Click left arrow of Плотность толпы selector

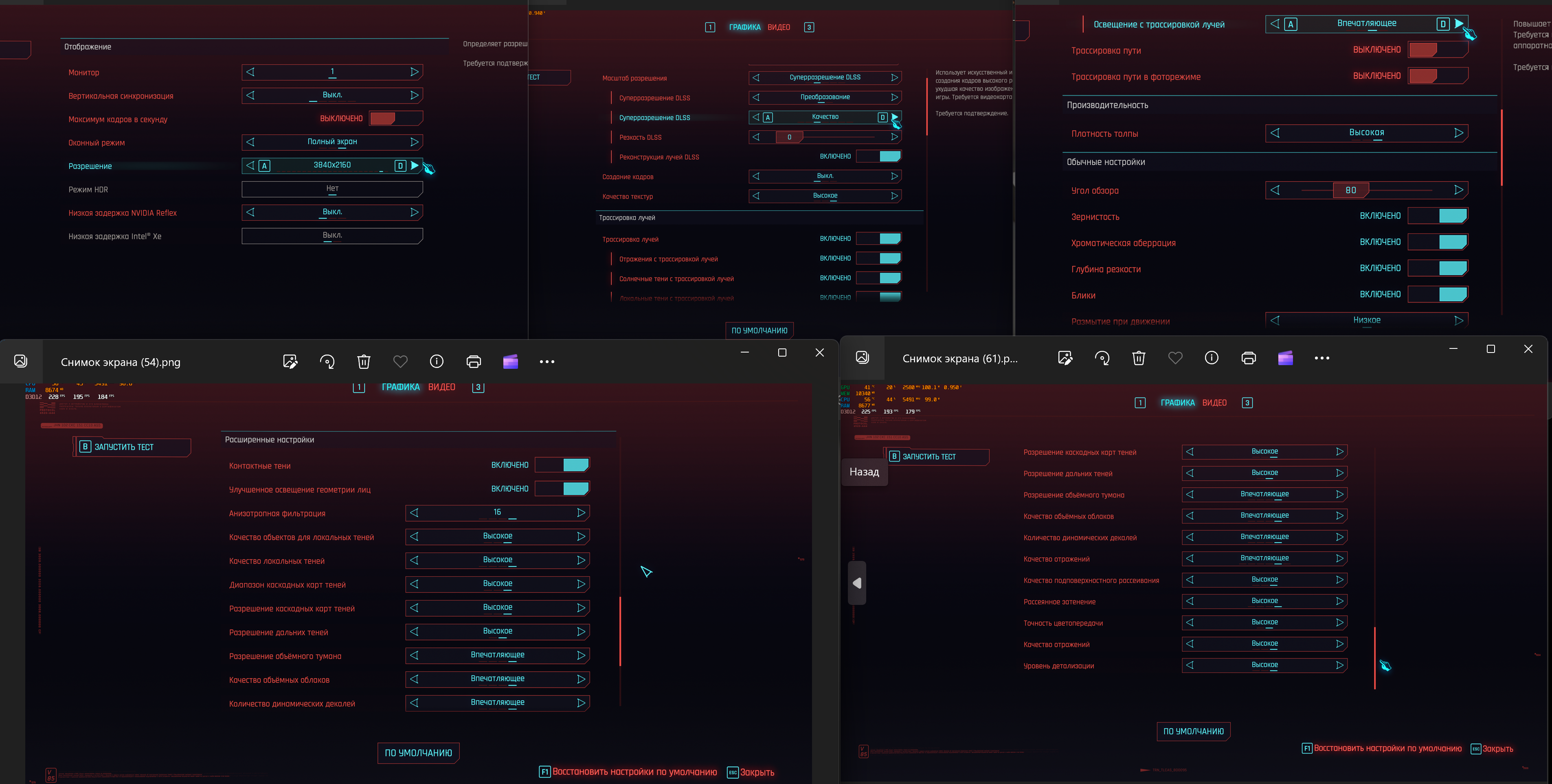coord(1275,132)
